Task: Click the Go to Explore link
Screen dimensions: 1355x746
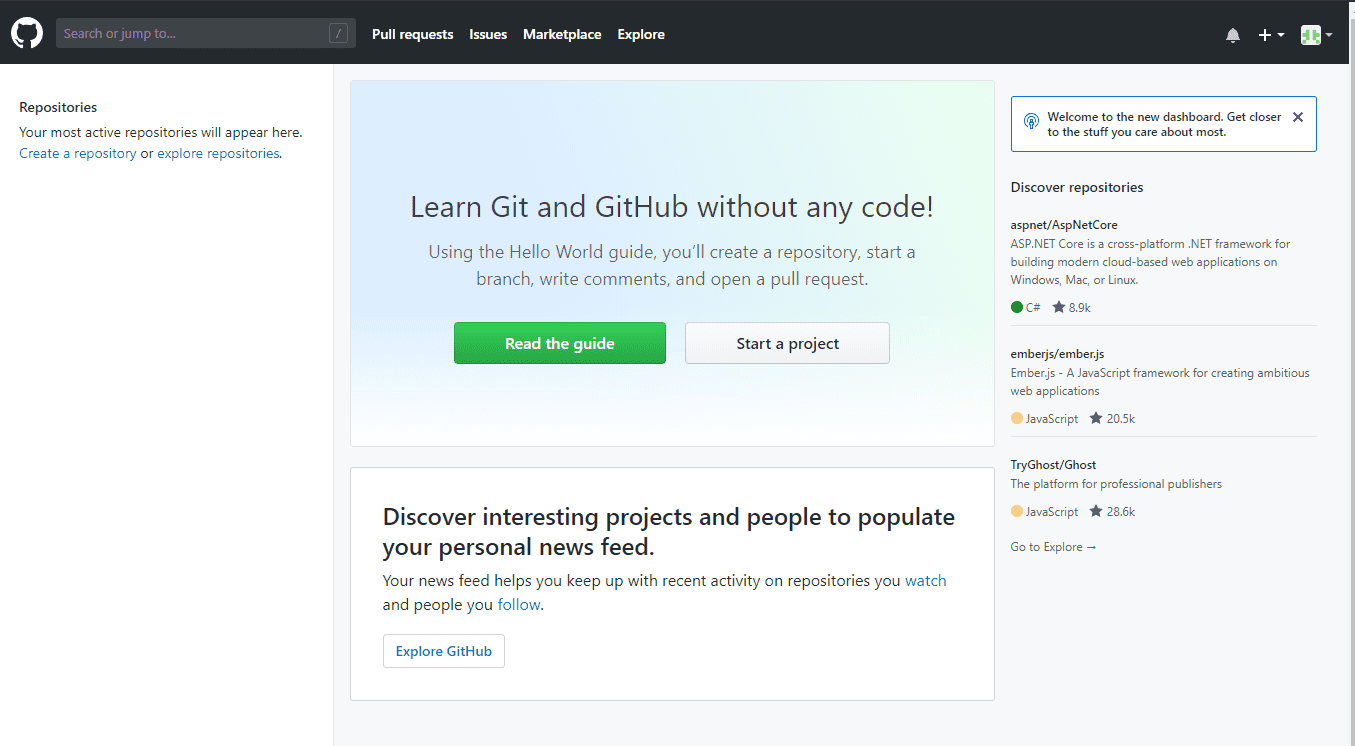Action: pos(1053,547)
